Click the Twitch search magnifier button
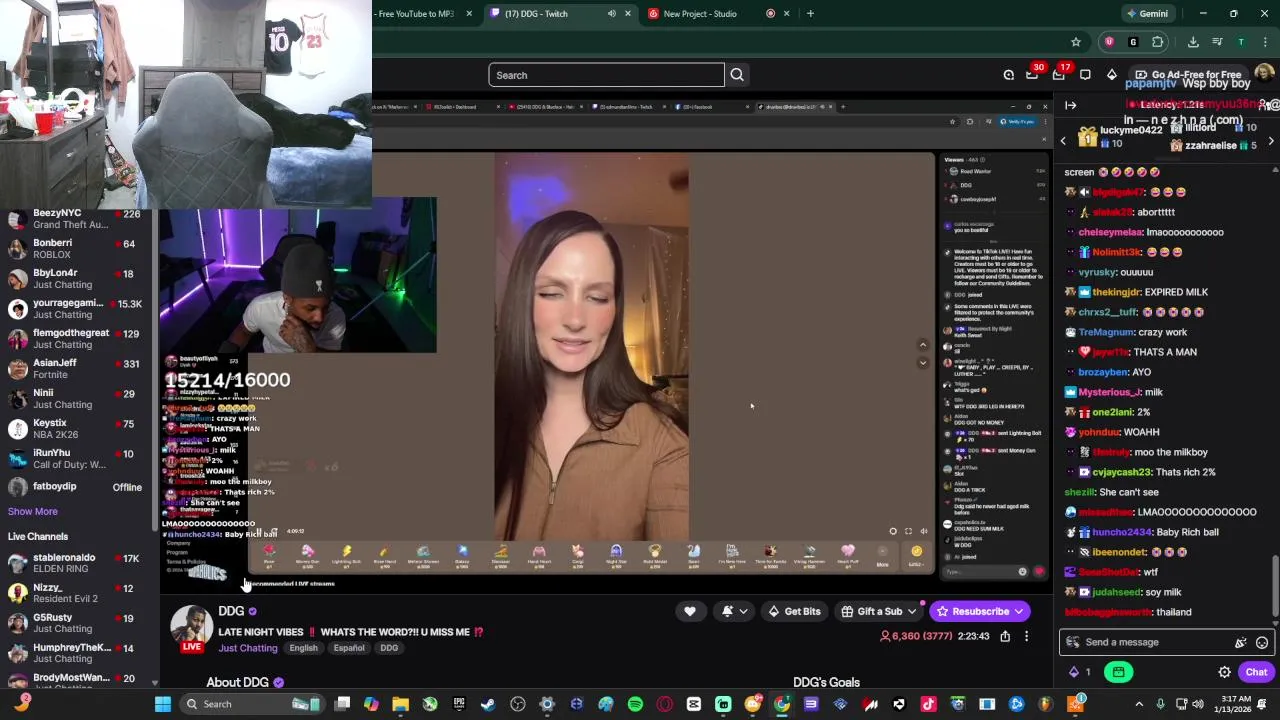The width and height of the screenshot is (1280, 720). [x=737, y=75]
